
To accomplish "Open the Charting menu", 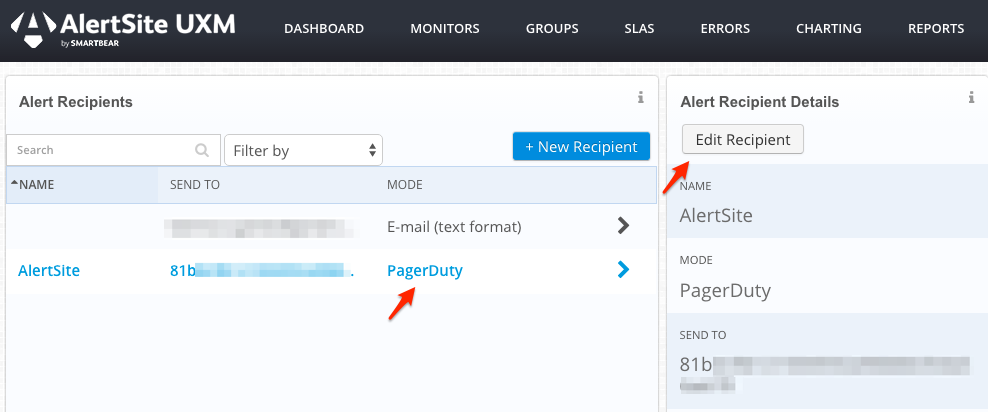I will click(829, 29).
